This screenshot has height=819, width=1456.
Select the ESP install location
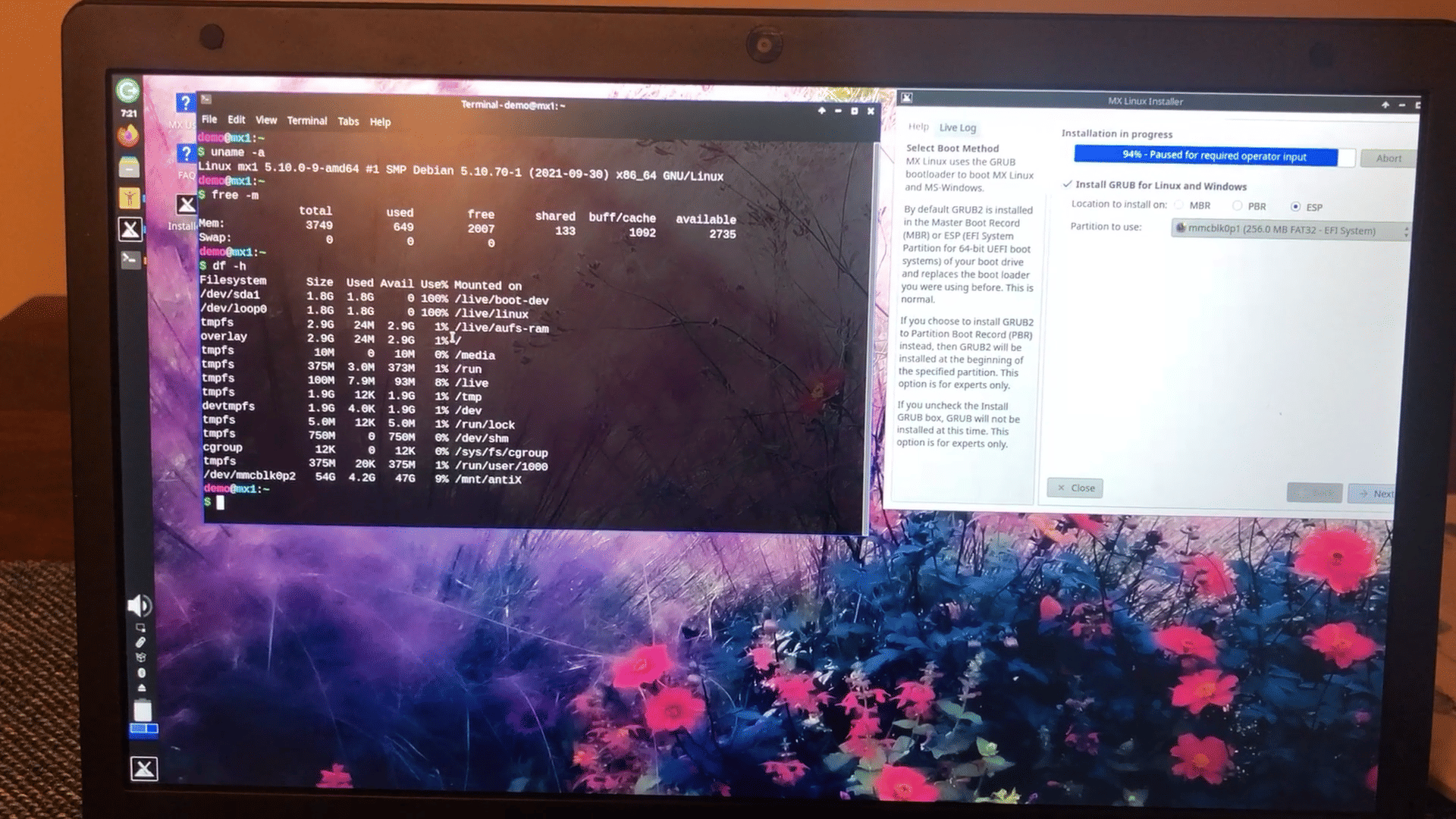pos(1295,206)
